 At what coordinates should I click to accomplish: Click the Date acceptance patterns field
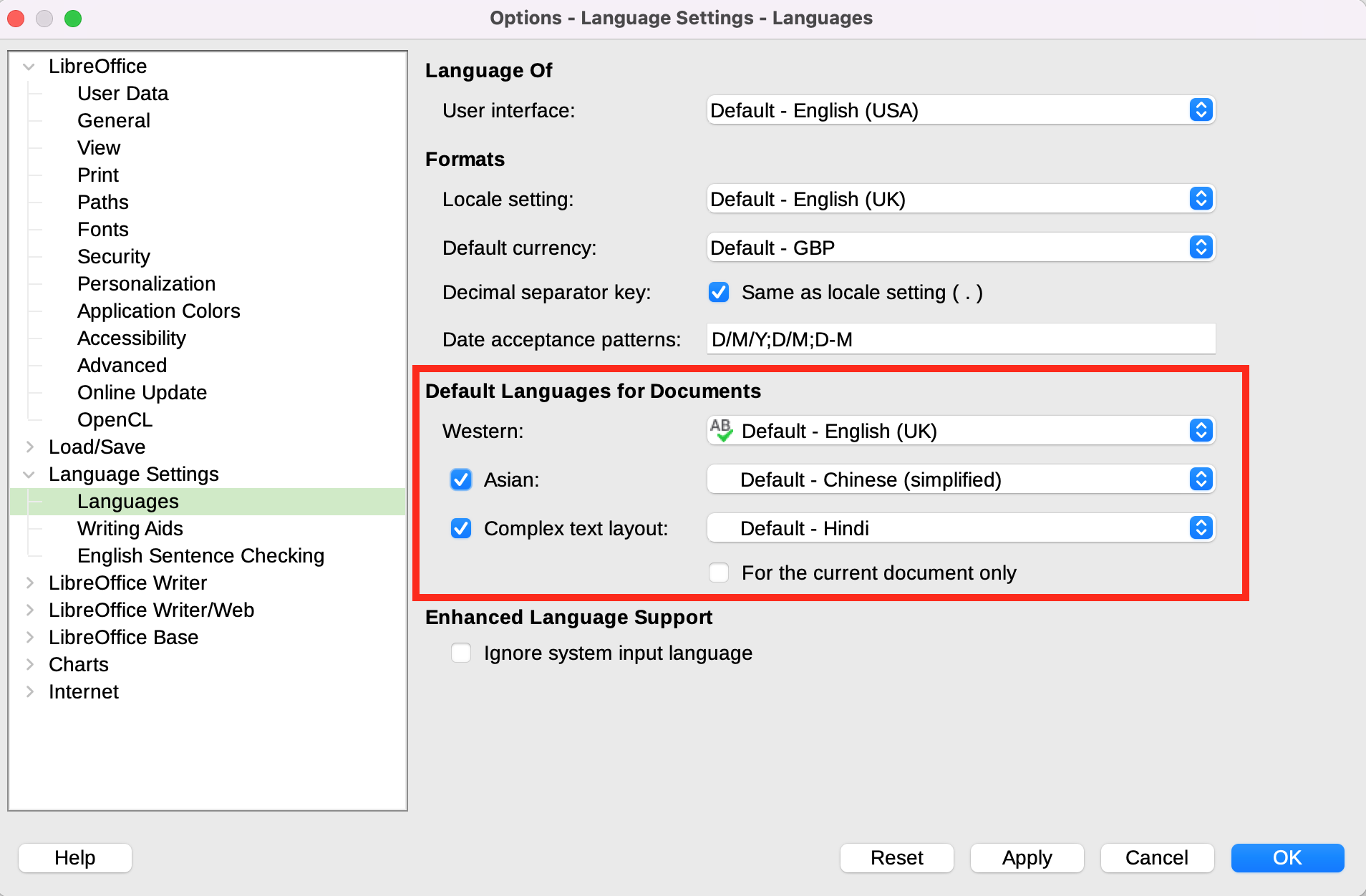(x=961, y=339)
